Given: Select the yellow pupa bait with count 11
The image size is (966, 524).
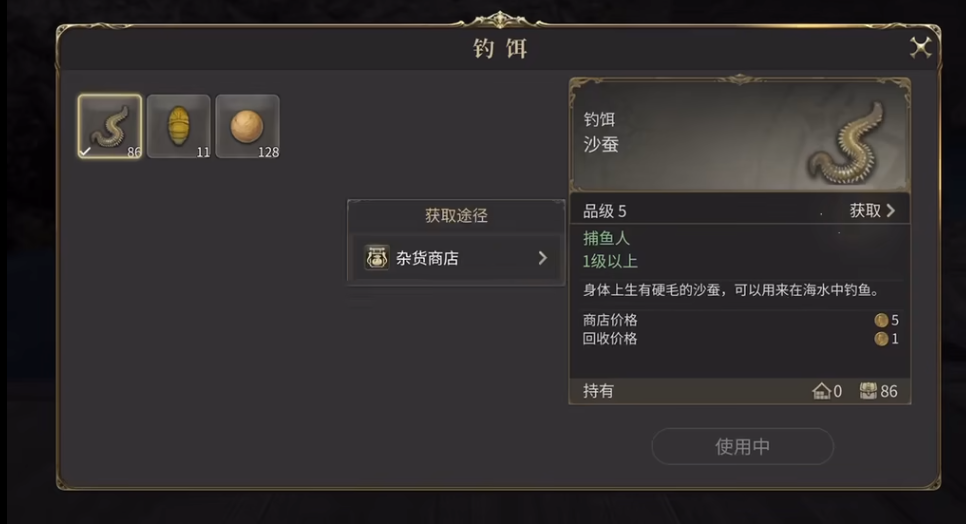Looking at the screenshot, I should pyautogui.click(x=178, y=126).
